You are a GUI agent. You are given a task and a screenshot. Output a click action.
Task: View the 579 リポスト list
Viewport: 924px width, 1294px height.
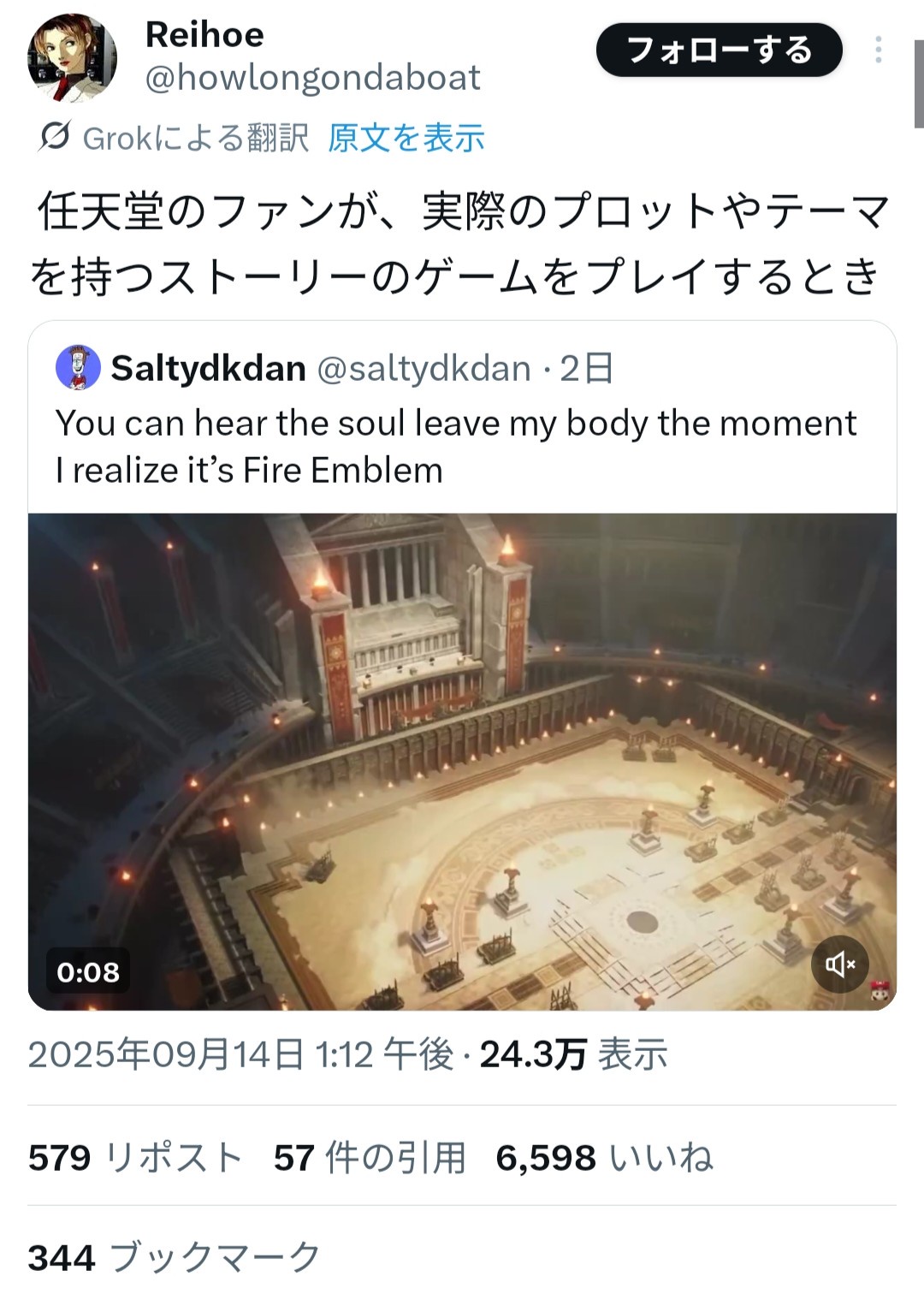pos(135,1158)
